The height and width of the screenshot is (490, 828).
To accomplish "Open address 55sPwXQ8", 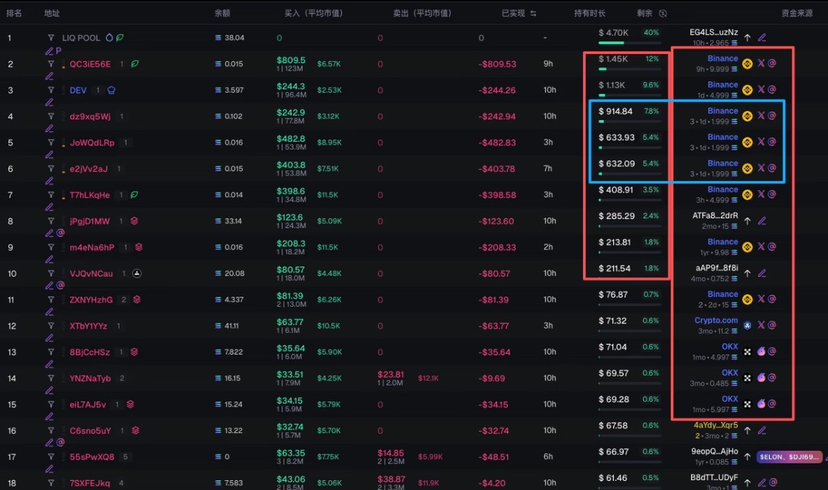I will tap(91, 457).
